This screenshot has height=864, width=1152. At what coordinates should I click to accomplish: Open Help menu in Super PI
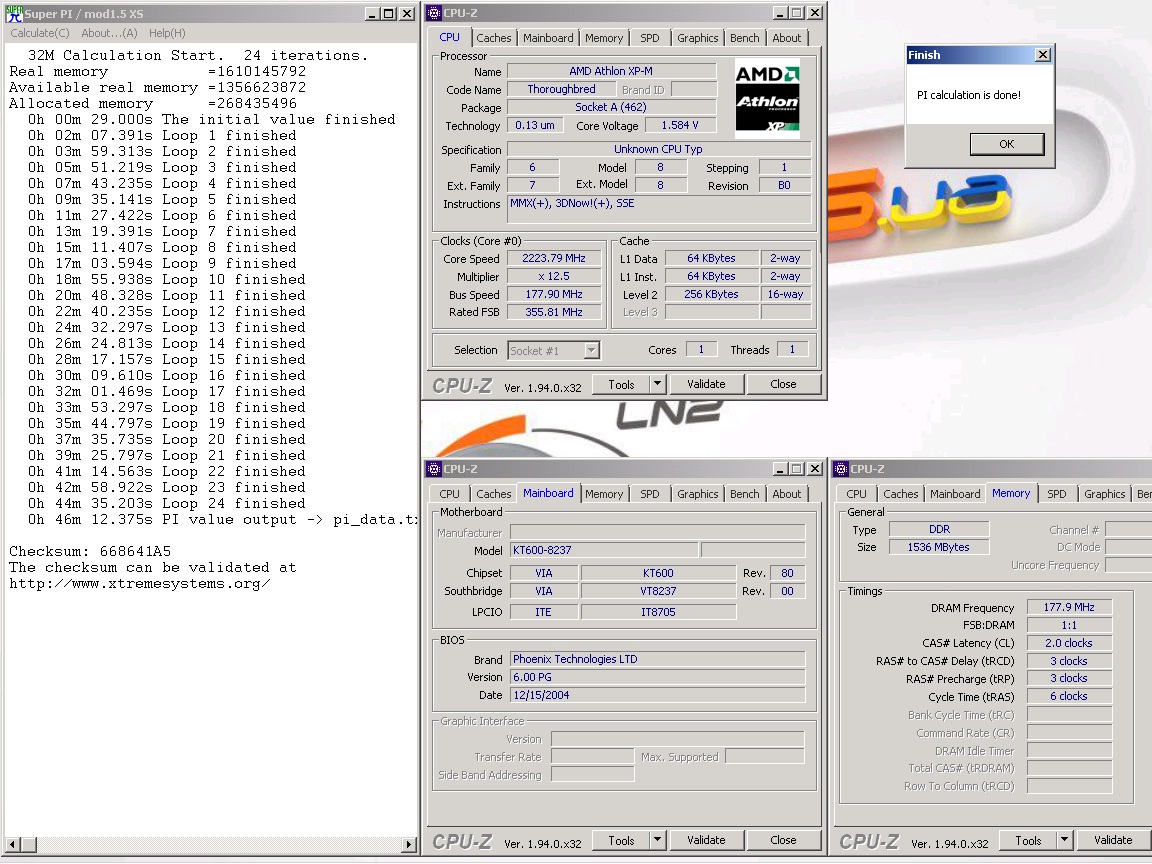167,33
